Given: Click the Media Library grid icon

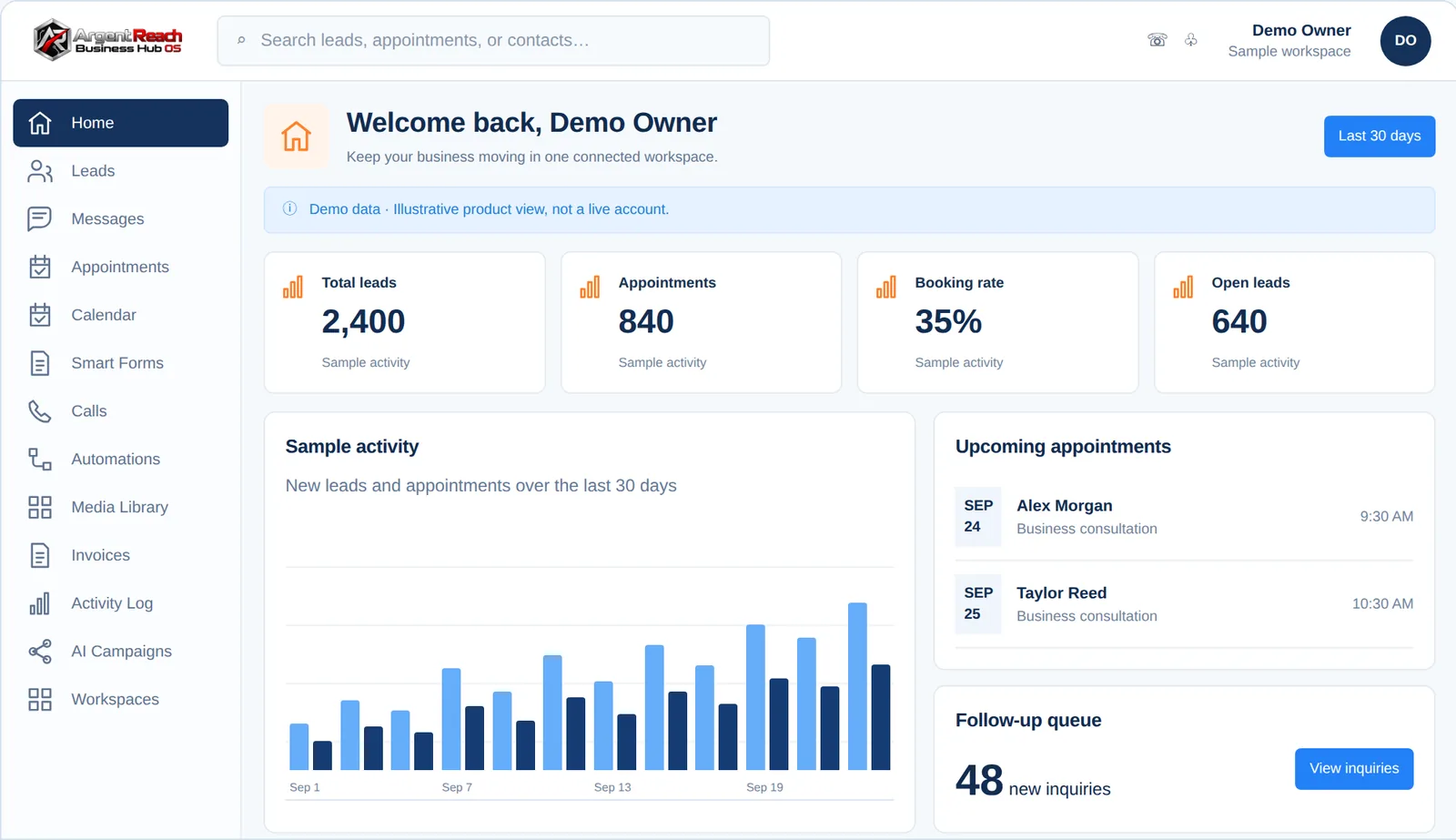Looking at the screenshot, I should click(40, 507).
